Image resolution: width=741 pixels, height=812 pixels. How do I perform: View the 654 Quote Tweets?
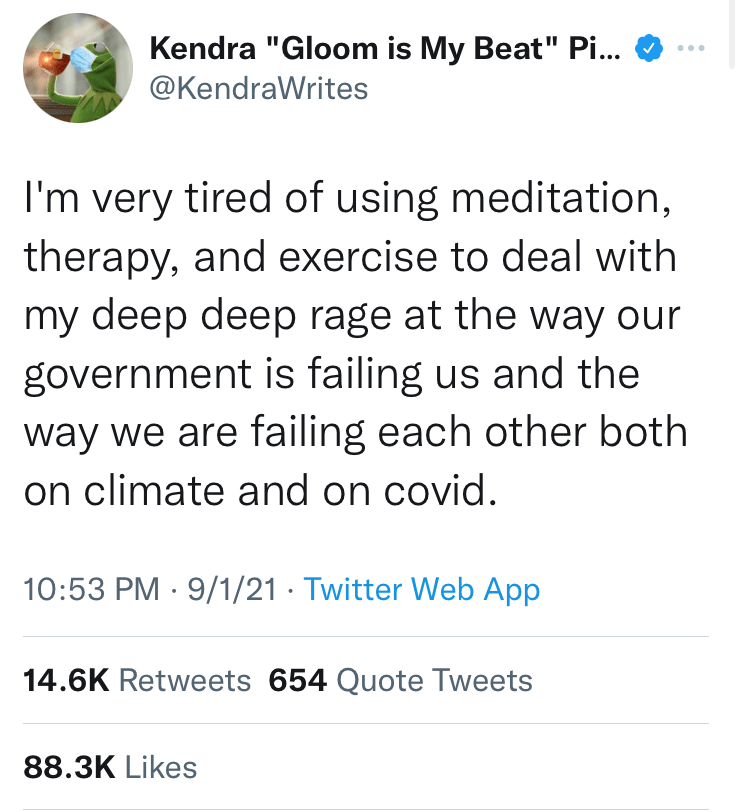pyautogui.click(x=401, y=681)
